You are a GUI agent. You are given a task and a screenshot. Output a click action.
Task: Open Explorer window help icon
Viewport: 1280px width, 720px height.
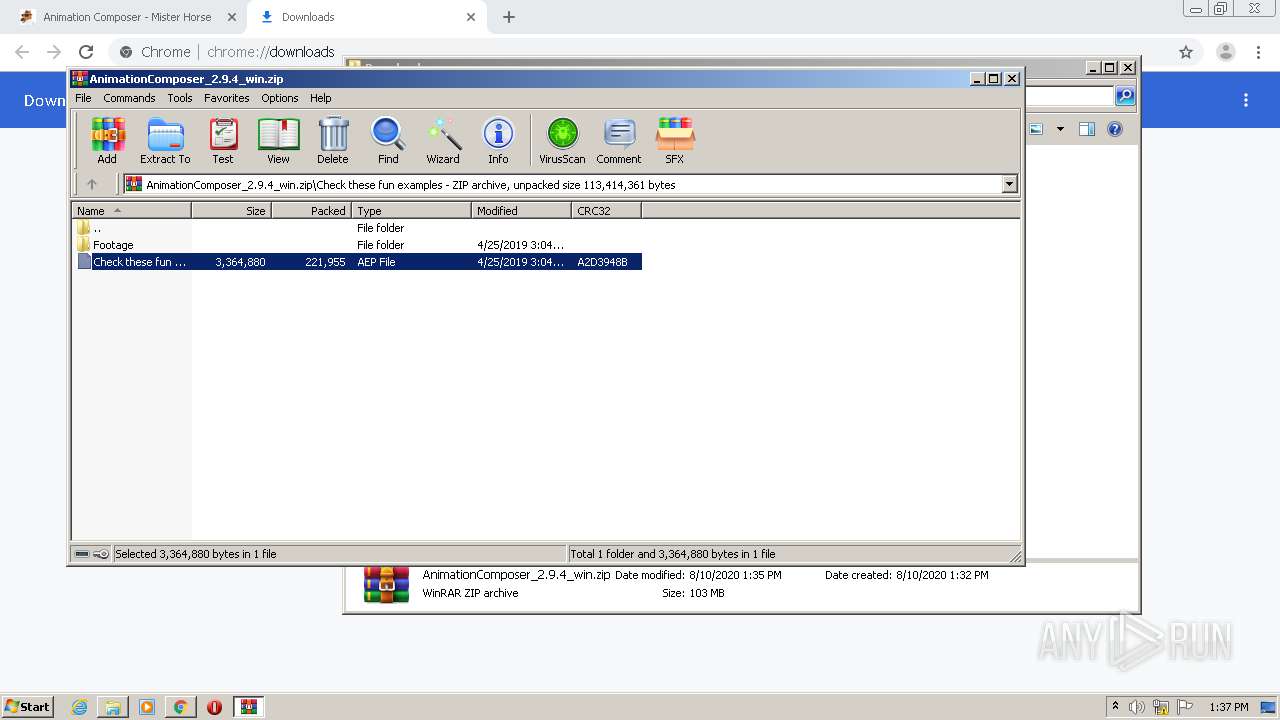click(1115, 129)
